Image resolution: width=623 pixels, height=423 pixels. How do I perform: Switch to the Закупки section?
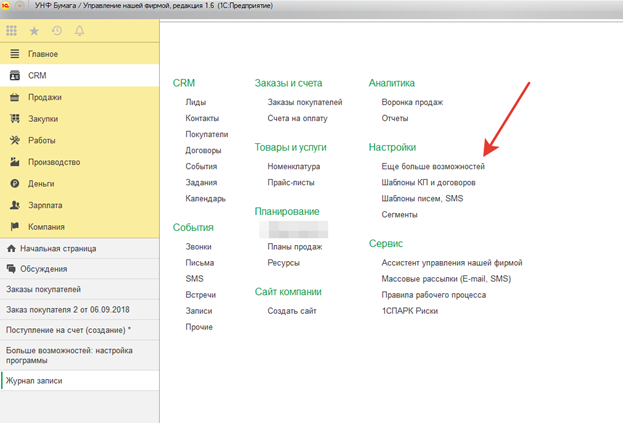click(79, 119)
